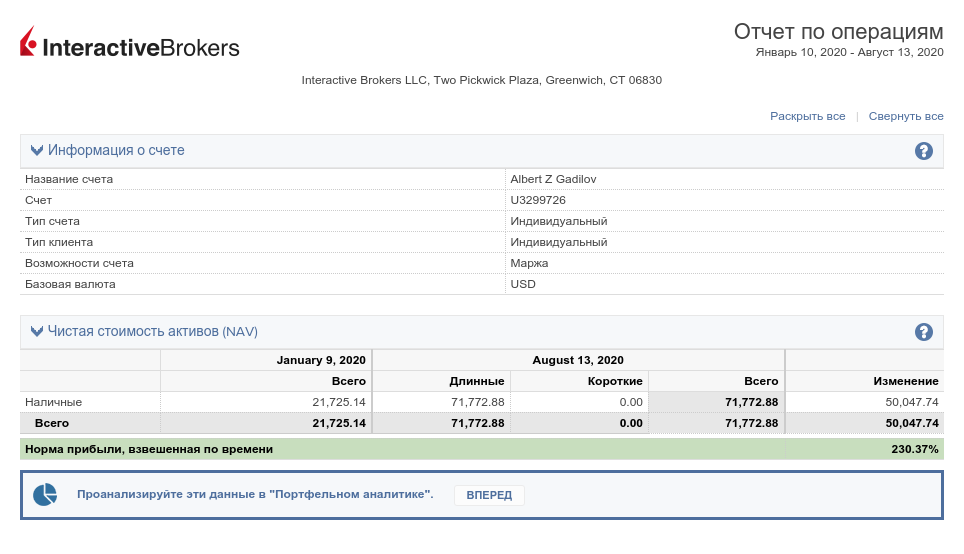Screen dimensions: 964x554
Task: Click the Interactive Brokers logo
Action: pos(130,45)
